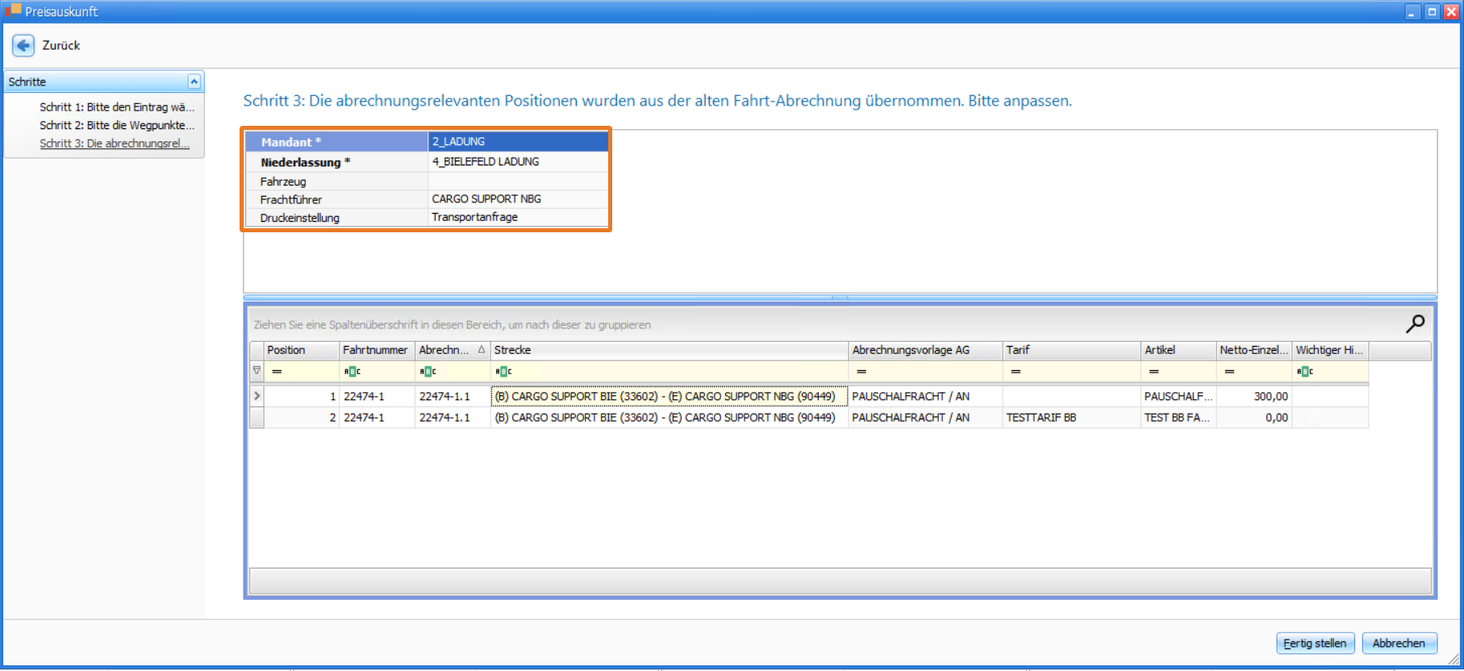Click the empty Fahrzeug value field
Viewport: 1464px width, 671px height.
click(517, 181)
